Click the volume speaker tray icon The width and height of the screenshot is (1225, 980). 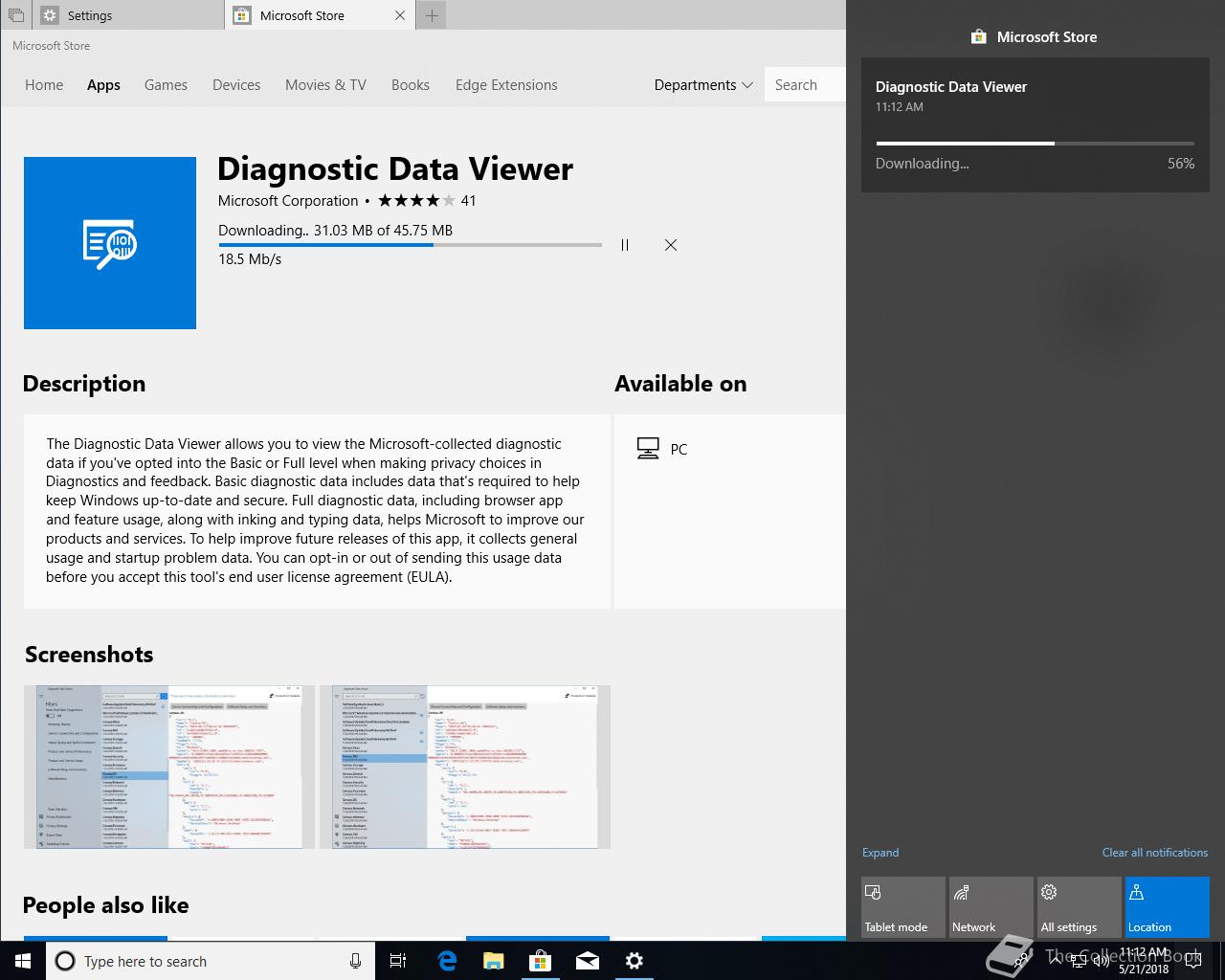pos(1101,961)
